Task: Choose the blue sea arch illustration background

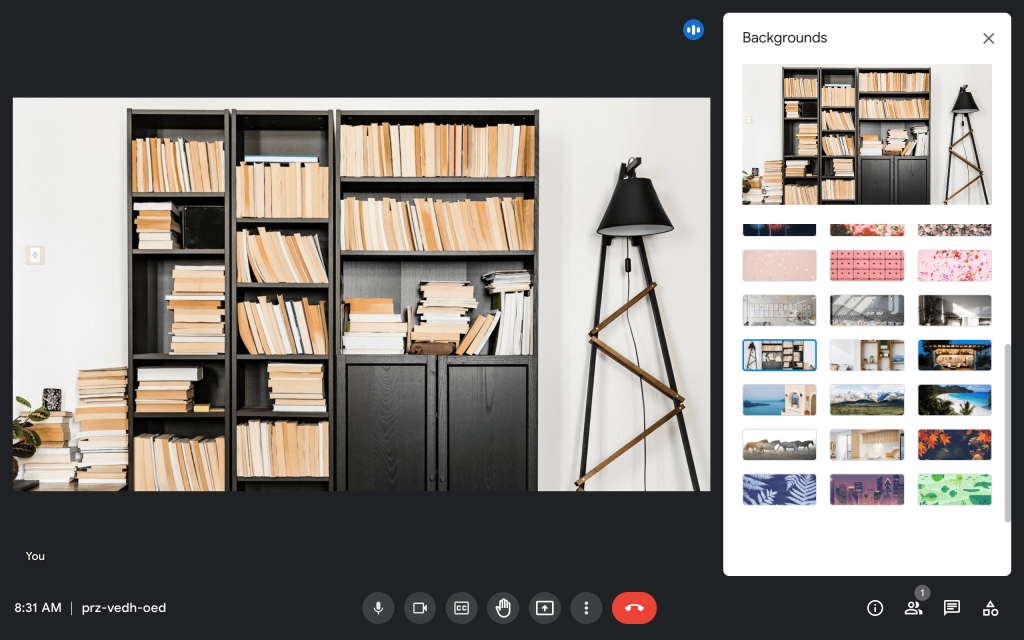Action: (x=779, y=400)
